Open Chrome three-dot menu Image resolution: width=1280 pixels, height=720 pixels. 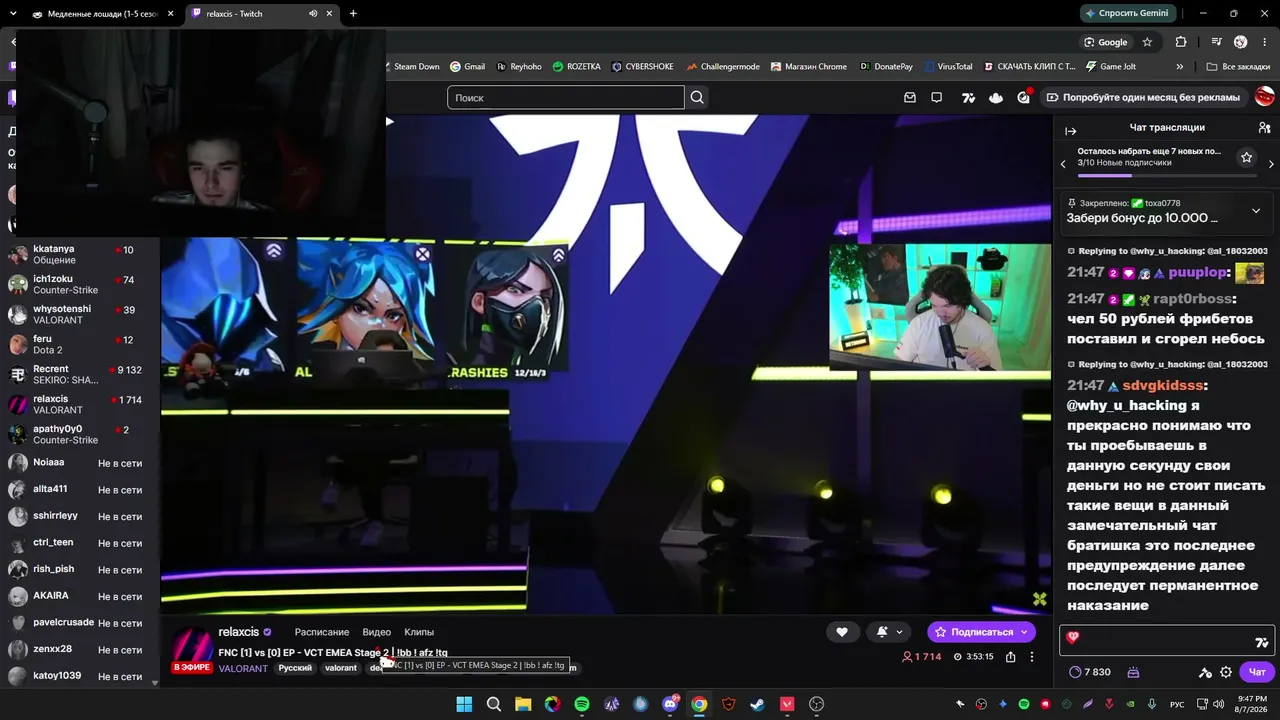point(1266,42)
